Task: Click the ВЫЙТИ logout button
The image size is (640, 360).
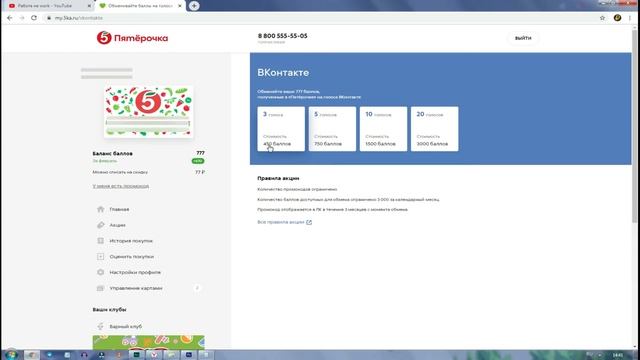Action: coord(523,38)
